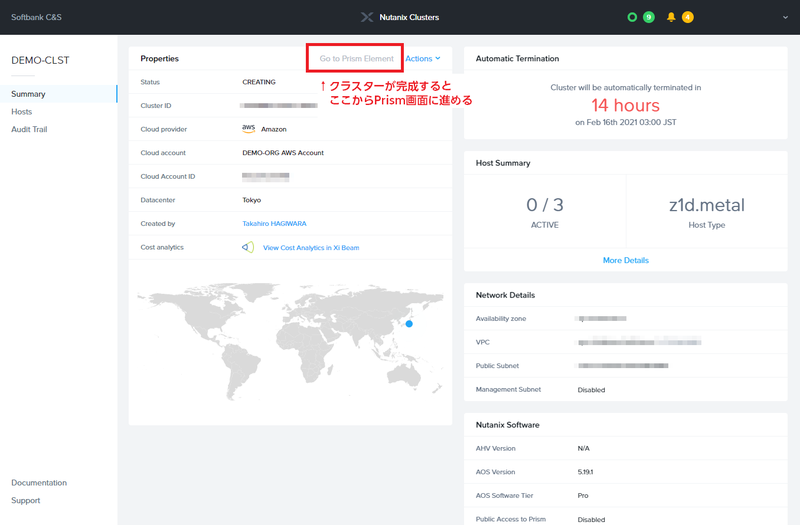This screenshot has height=525, width=800.
Task: Click the Nutanix X logo icon
Action: point(366,17)
